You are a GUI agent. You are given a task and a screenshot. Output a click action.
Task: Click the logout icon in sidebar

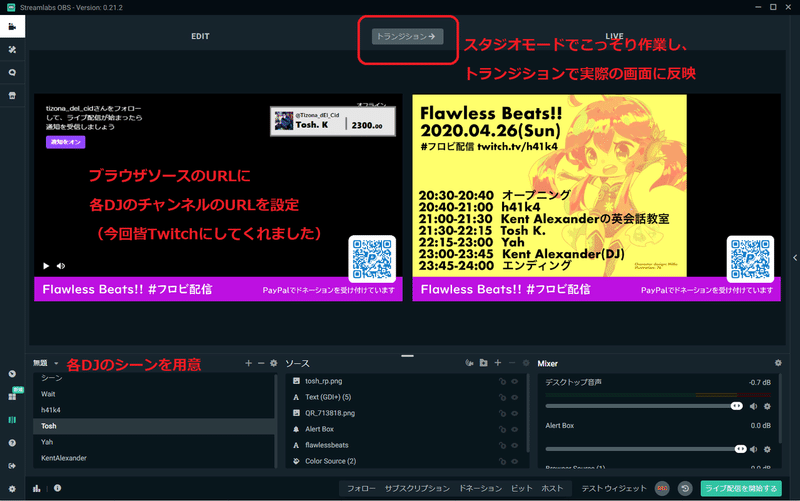point(12,466)
